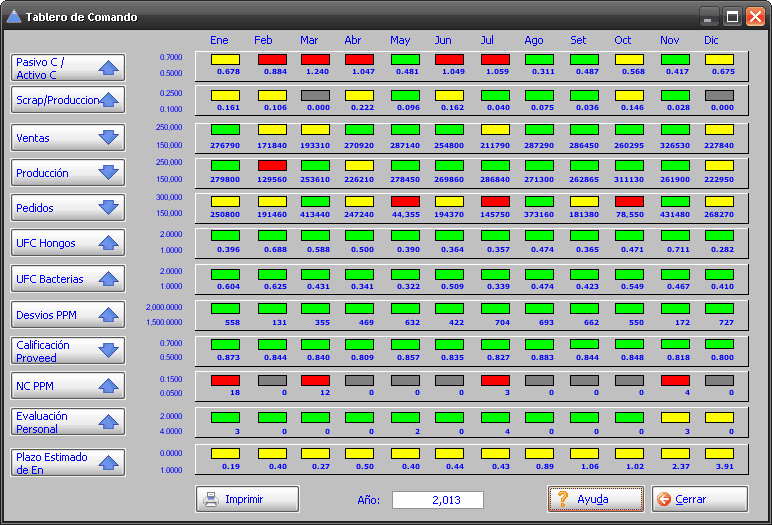Select red Ene swatch in NC PPM row
The image size is (772, 525).
pos(225,380)
